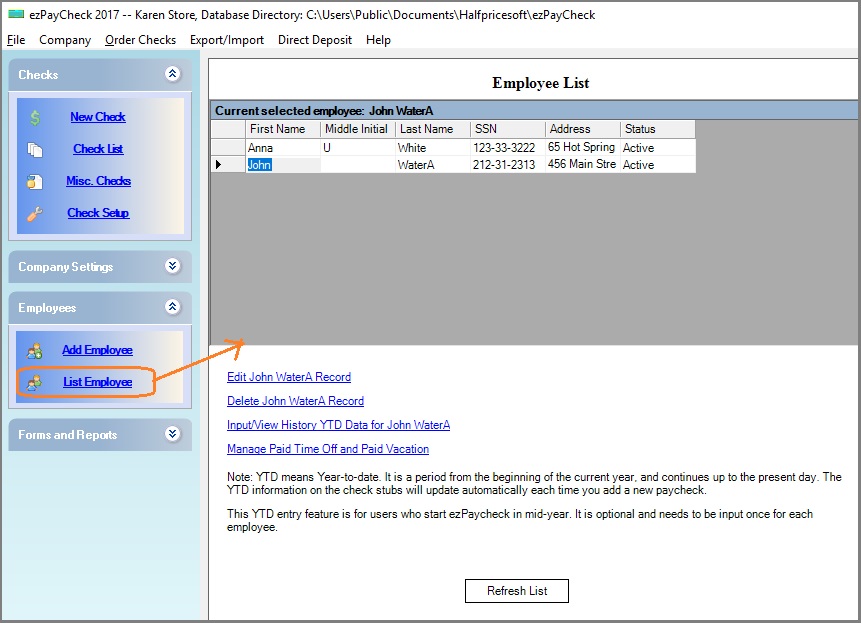Click the ezPayCheck app icon in title bar

click(15, 14)
